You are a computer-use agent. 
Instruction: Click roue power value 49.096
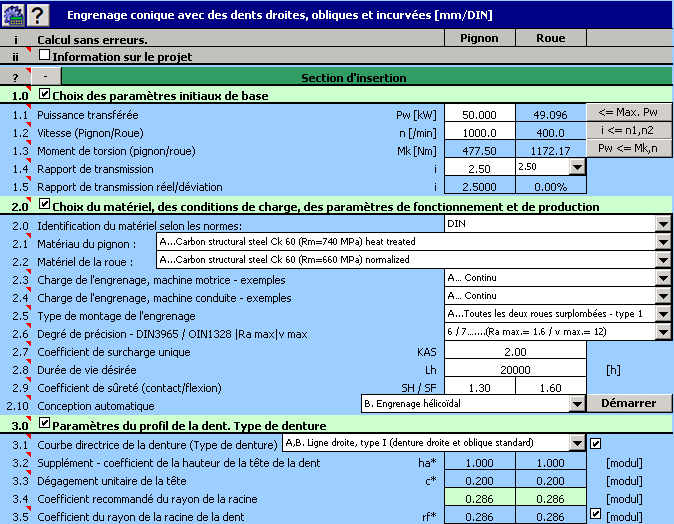551,114
